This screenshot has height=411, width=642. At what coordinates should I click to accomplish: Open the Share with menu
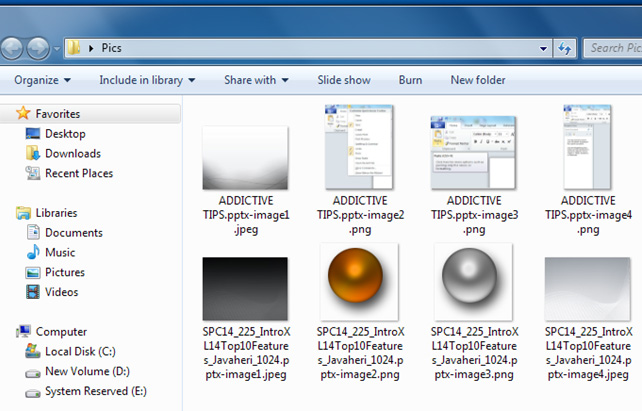click(256, 80)
